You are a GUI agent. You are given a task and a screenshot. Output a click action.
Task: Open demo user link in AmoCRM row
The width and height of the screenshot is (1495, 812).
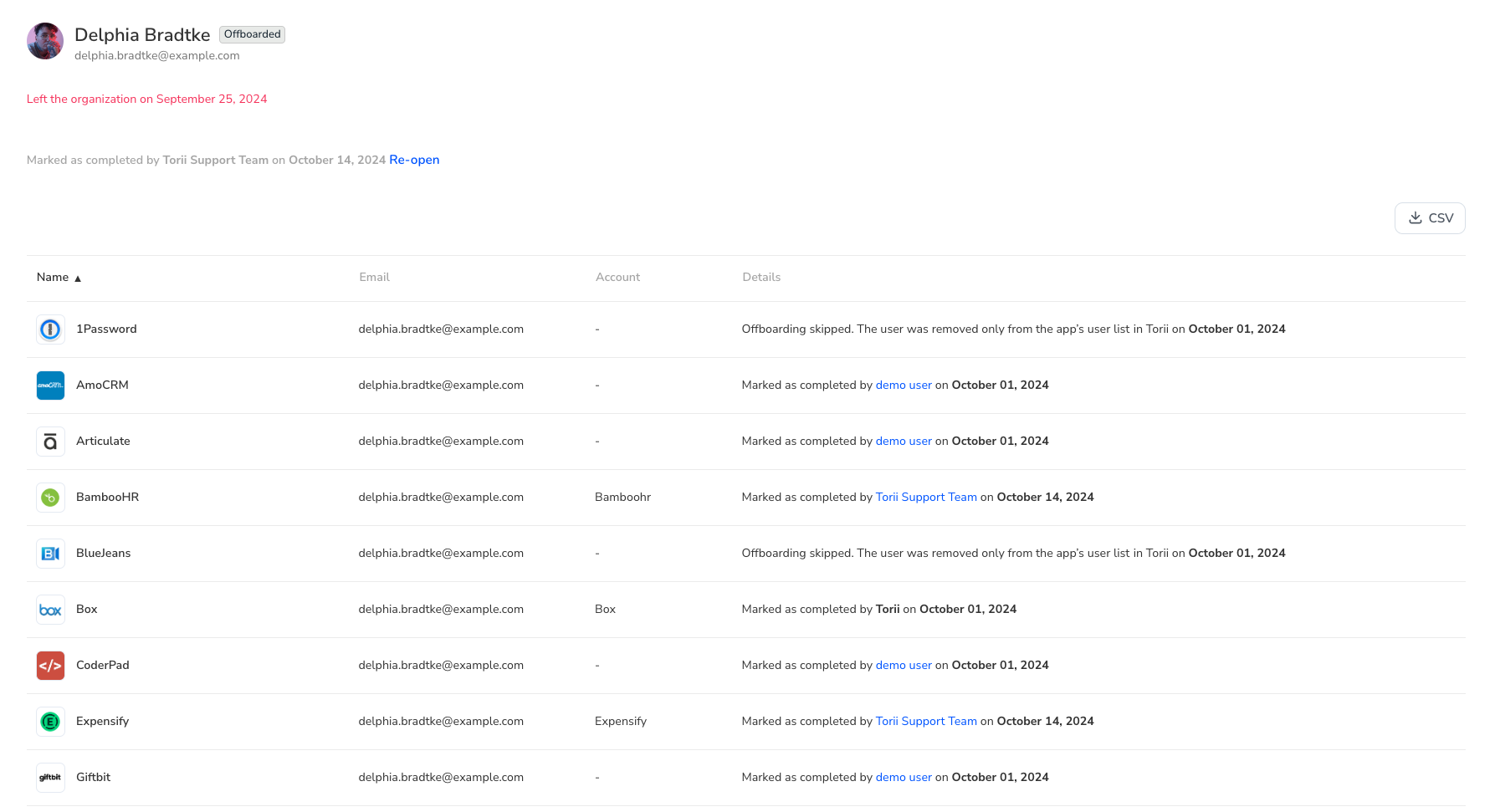click(904, 386)
